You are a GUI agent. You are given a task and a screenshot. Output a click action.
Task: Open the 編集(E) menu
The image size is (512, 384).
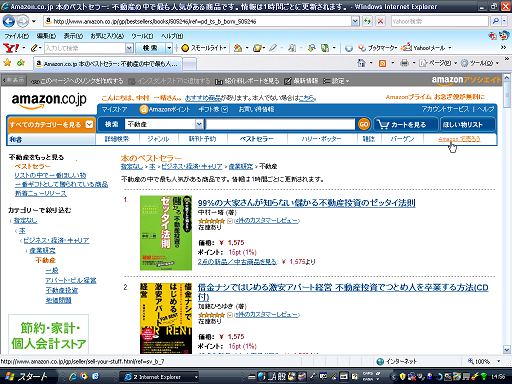[x=46, y=36]
